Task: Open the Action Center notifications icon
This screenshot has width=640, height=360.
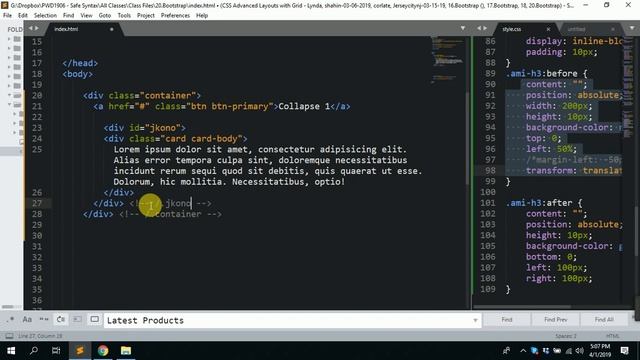Action: 624,351
